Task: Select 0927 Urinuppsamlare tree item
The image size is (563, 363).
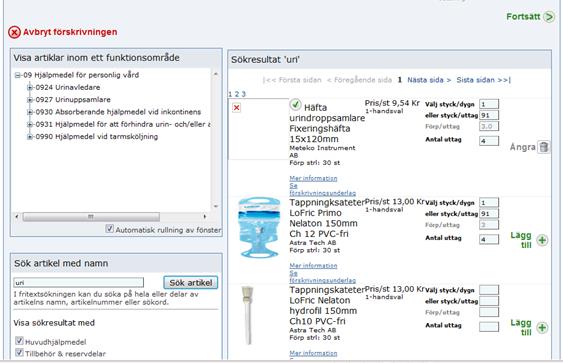Action: pyautogui.click(x=73, y=99)
